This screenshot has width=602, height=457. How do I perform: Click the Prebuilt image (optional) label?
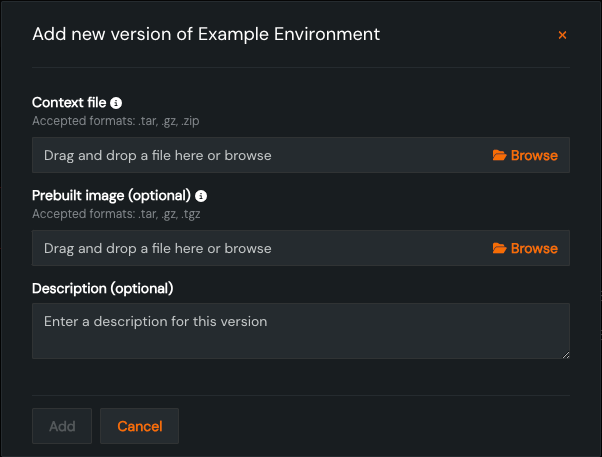[111, 196]
